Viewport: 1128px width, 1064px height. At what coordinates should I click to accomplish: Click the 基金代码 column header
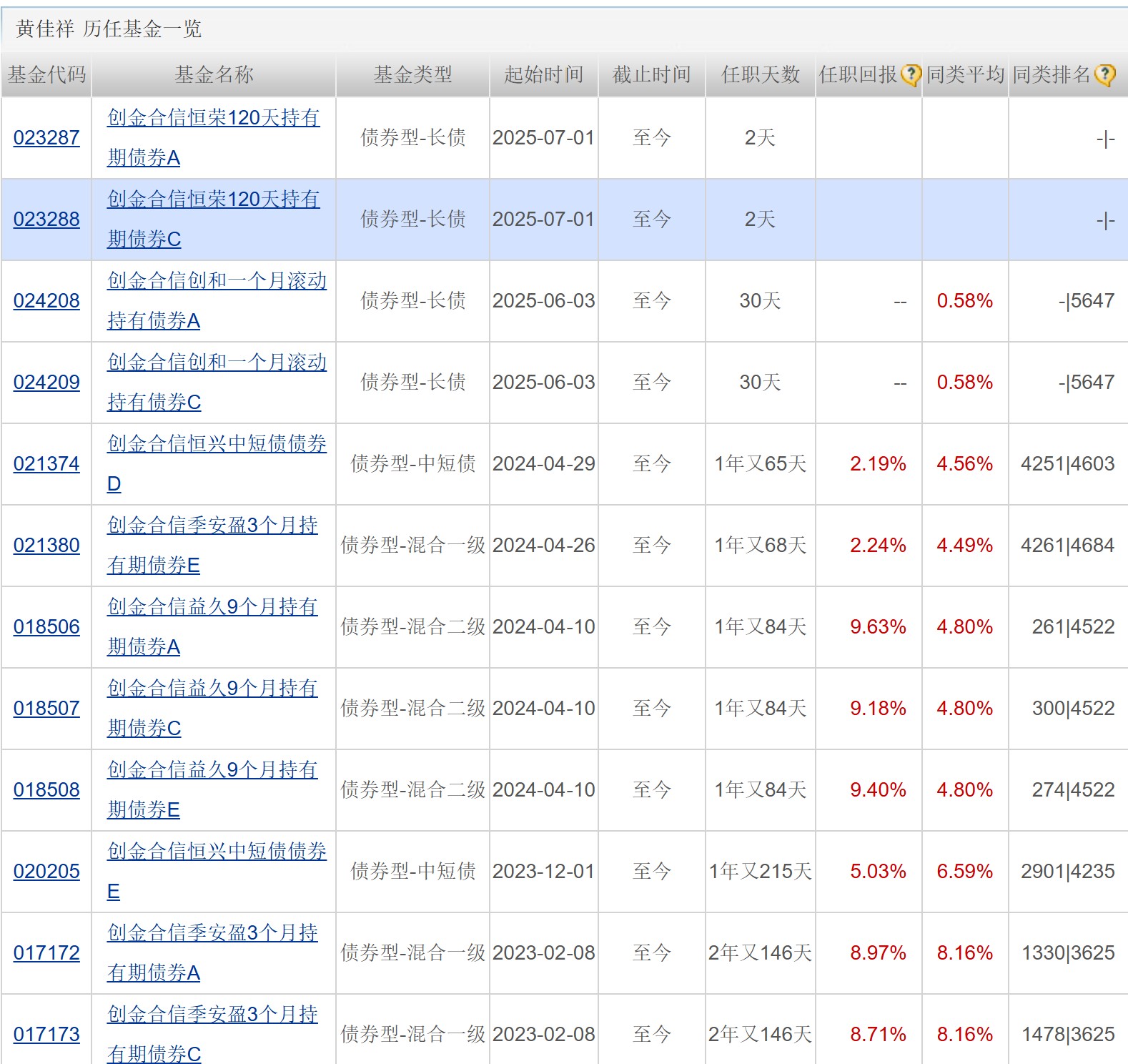(x=46, y=74)
